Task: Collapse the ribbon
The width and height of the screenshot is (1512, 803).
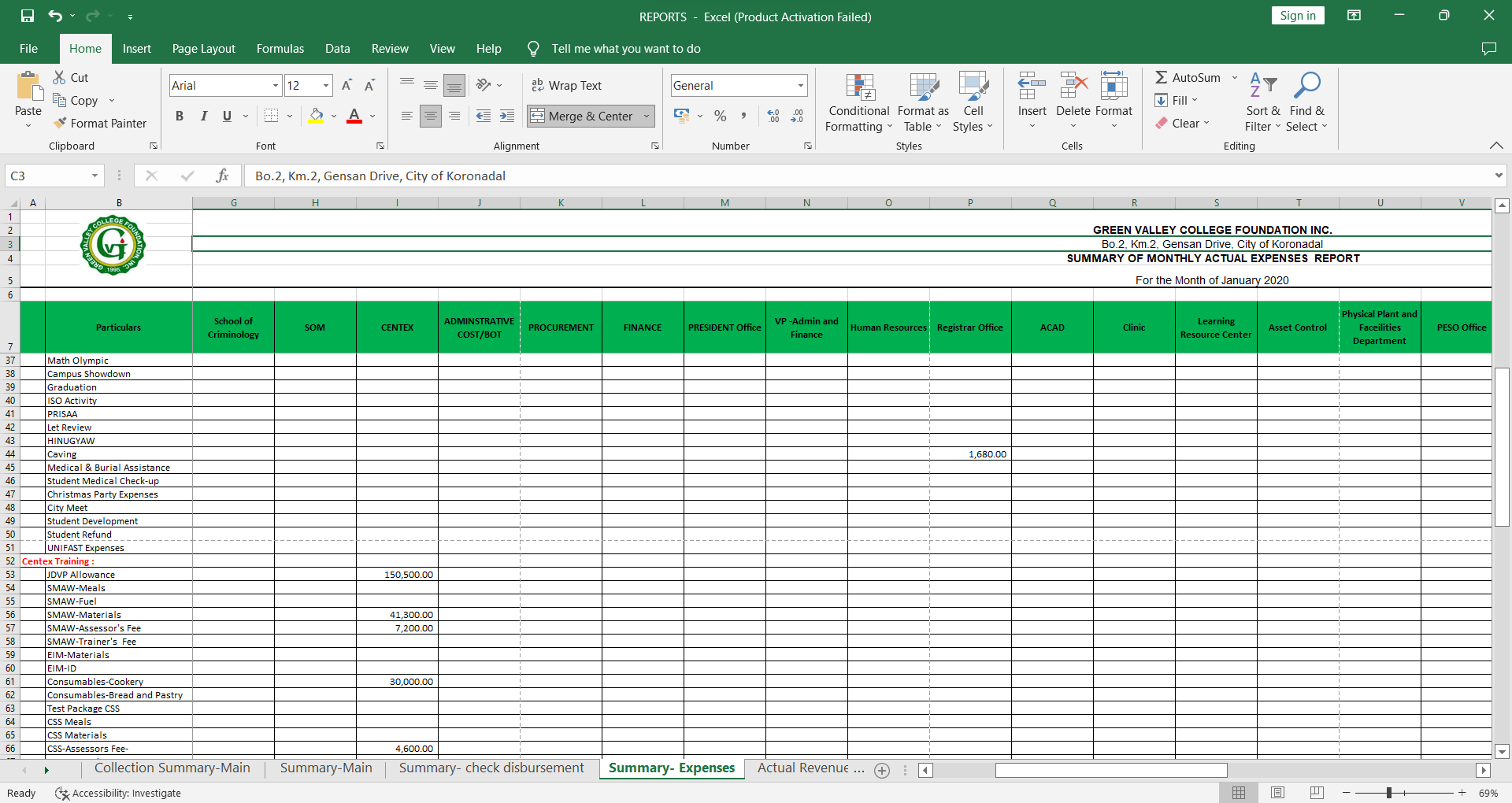Action: click(1496, 146)
